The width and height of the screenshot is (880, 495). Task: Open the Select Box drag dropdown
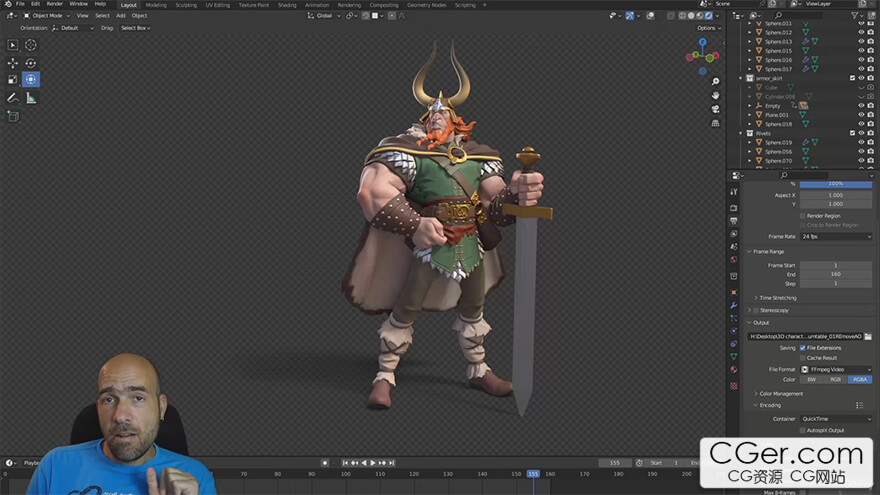135,28
